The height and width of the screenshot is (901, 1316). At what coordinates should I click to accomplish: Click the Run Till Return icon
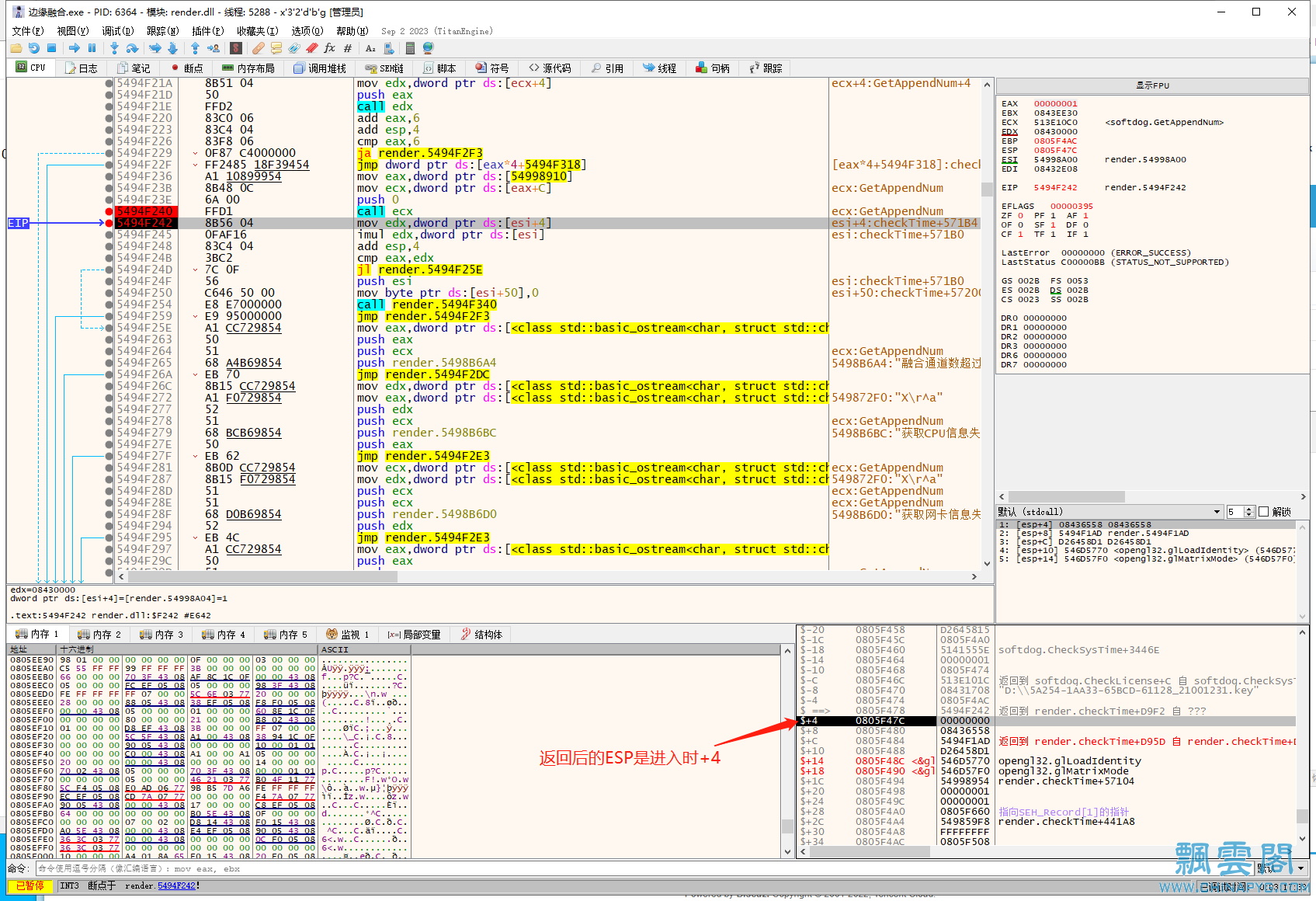point(195,48)
